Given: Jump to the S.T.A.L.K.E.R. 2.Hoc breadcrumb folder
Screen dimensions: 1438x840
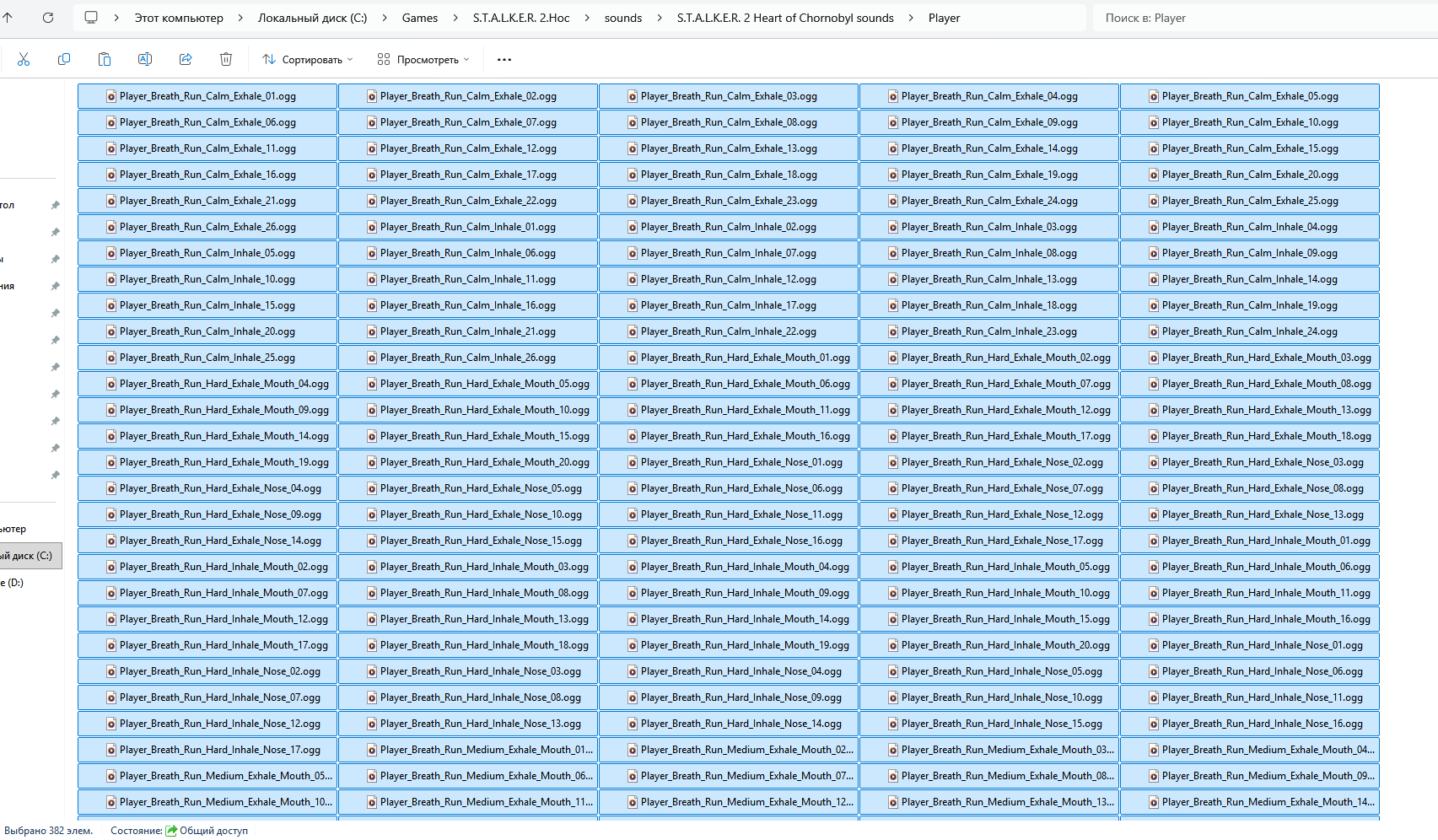Looking at the screenshot, I should click(521, 18).
